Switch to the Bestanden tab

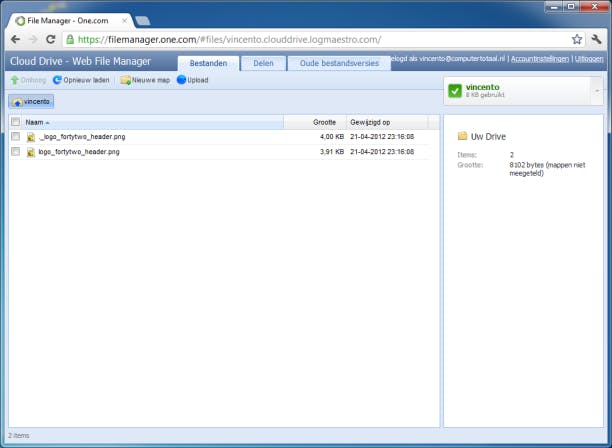(x=208, y=63)
